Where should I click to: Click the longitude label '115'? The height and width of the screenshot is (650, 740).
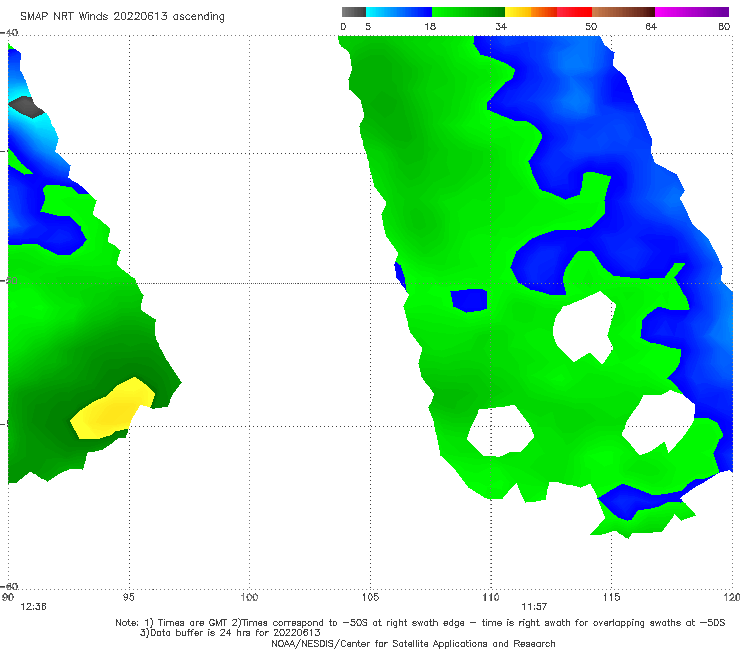click(612, 598)
